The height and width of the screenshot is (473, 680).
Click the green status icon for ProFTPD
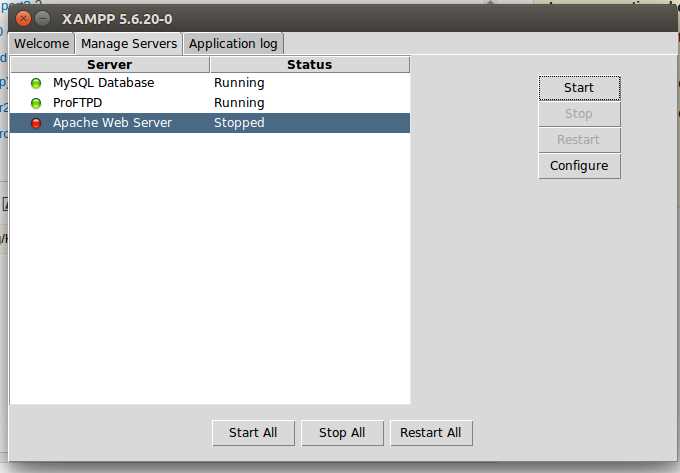(36, 103)
